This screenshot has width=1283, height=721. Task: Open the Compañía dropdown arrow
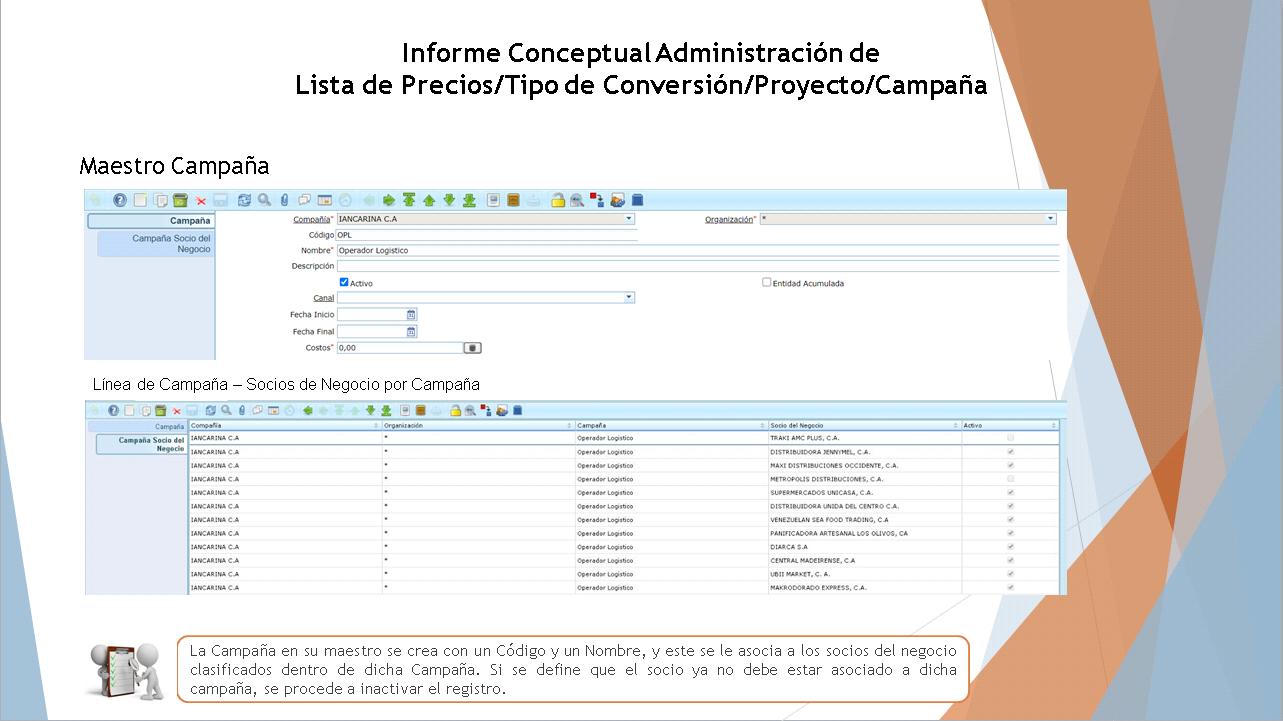[x=629, y=218]
